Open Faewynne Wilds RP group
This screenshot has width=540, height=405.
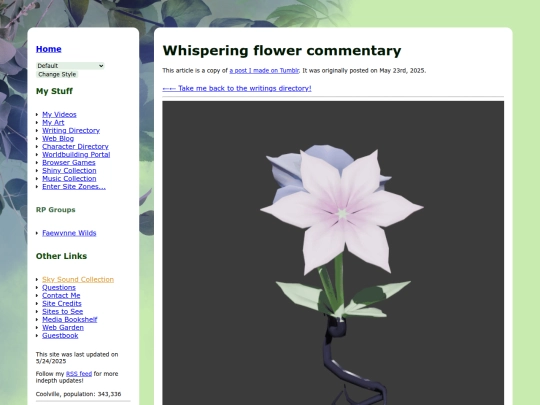[x=69, y=233]
